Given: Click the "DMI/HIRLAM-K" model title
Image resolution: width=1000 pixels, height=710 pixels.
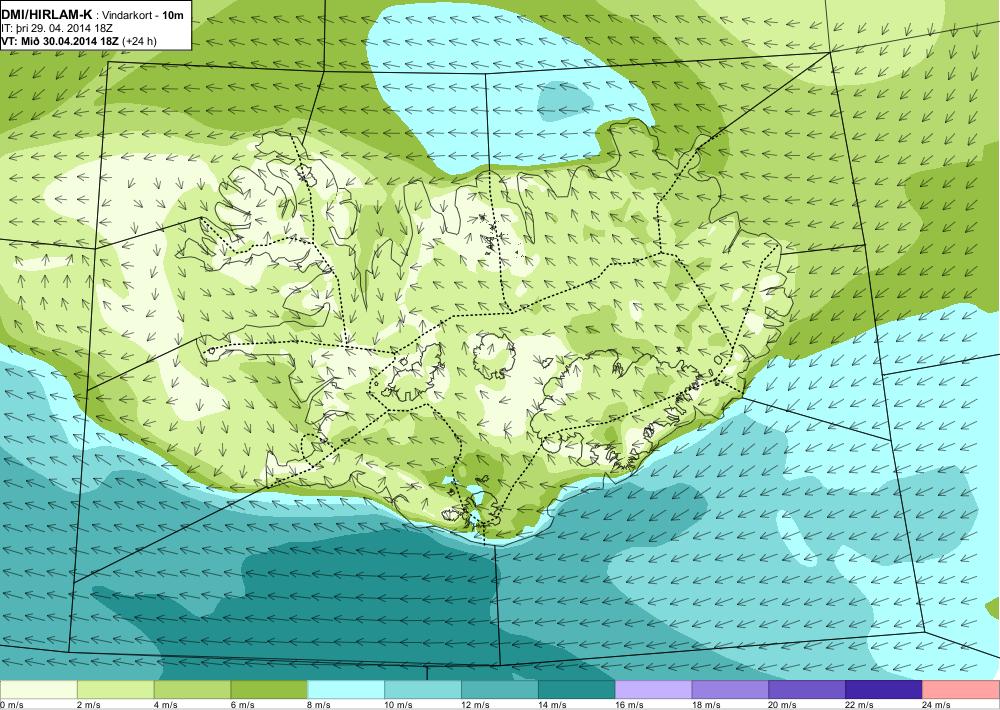Looking at the screenshot, I should (x=47, y=14).
